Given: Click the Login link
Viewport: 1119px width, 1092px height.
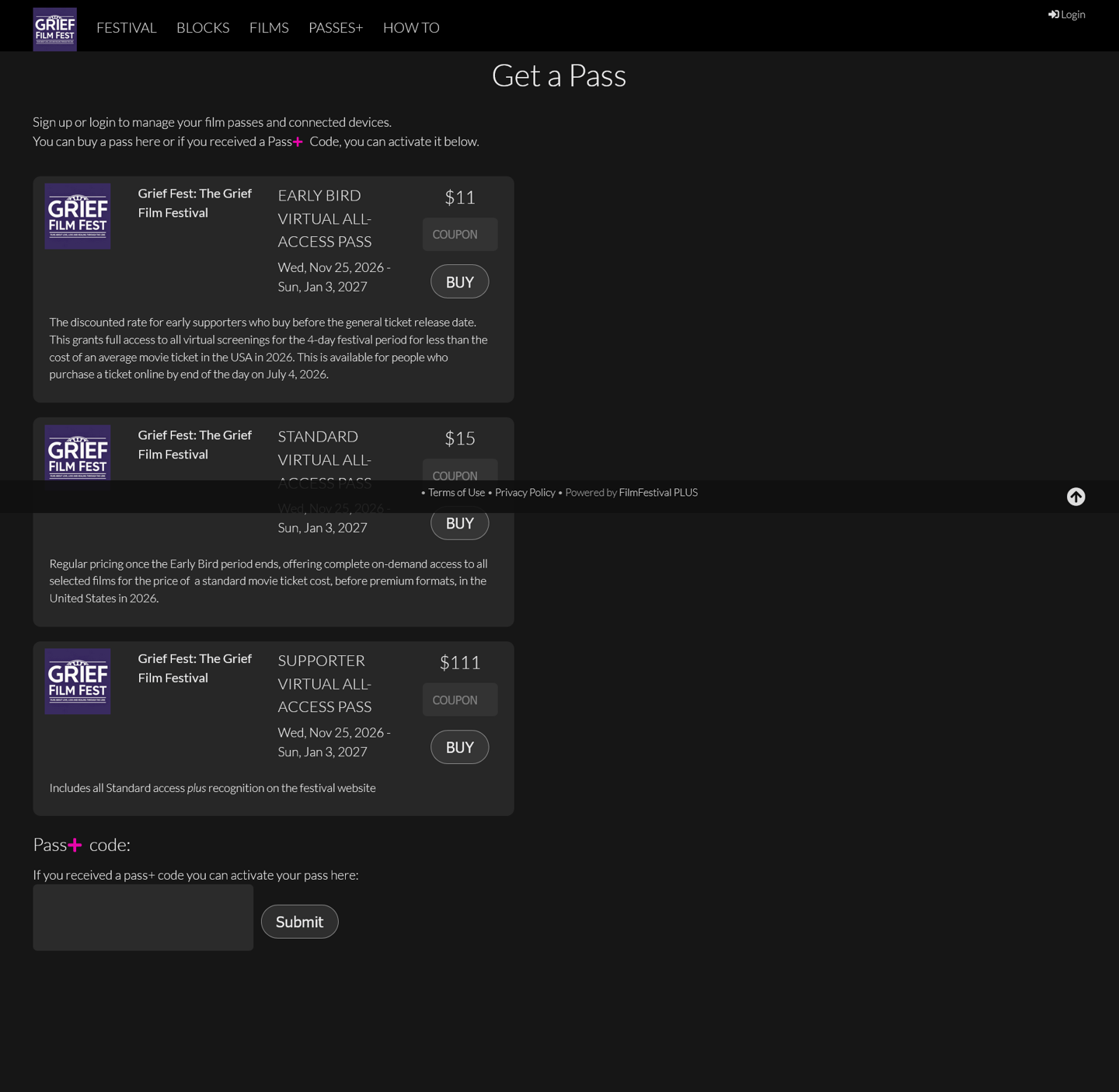Looking at the screenshot, I should click(x=1066, y=14).
